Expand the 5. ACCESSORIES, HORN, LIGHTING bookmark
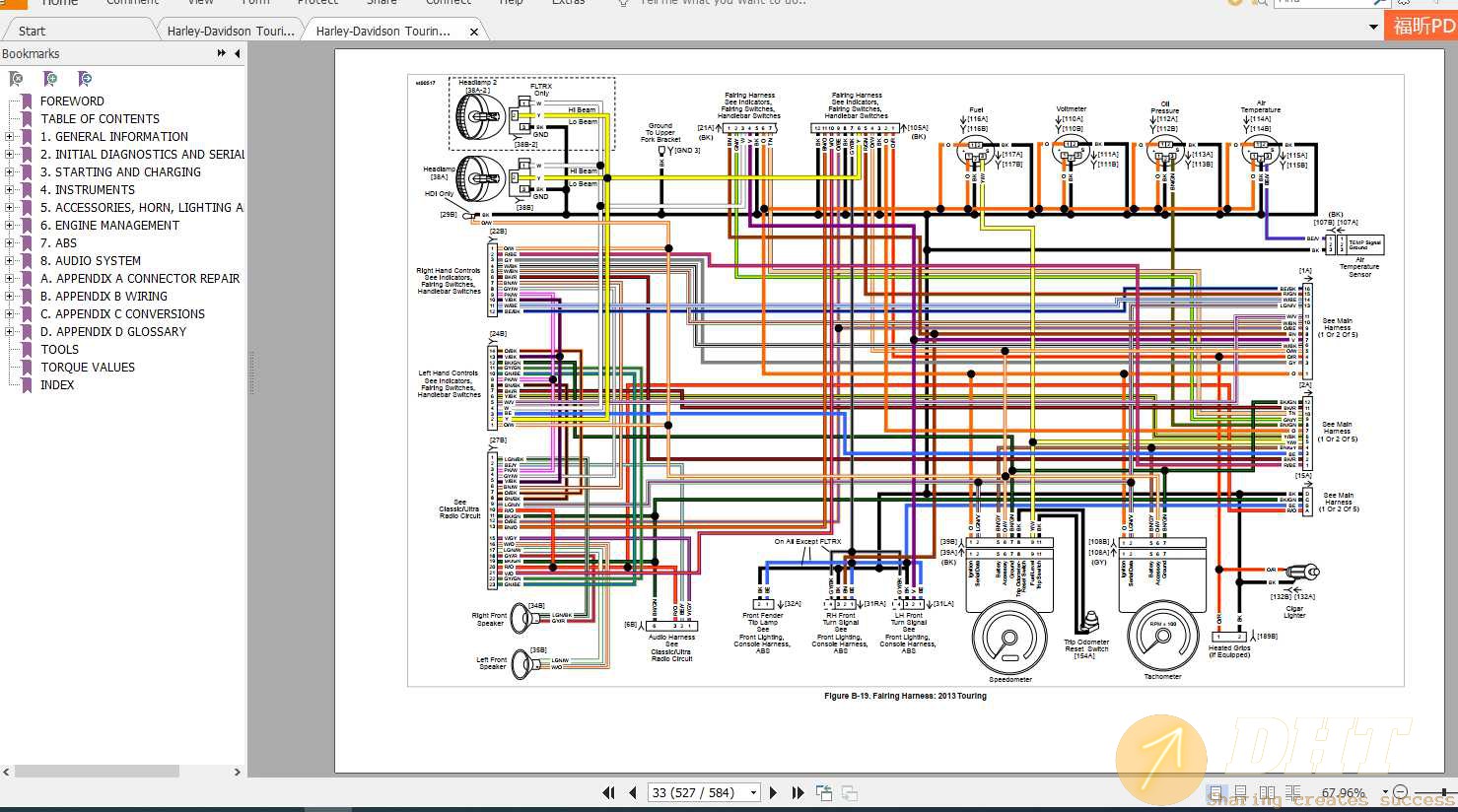1458x812 pixels. (x=10, y=208)
